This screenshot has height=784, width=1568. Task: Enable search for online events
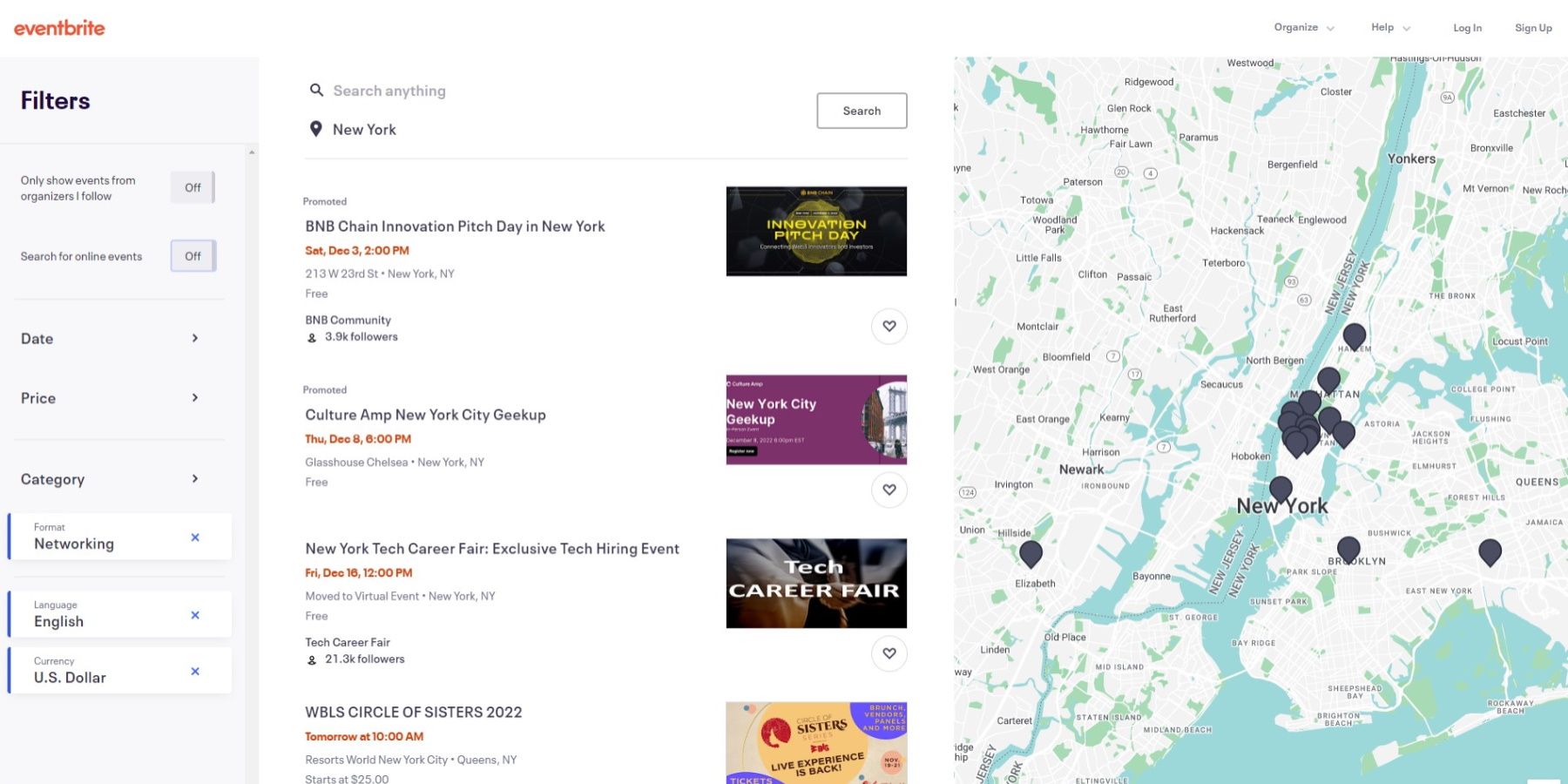pos(193,256)
